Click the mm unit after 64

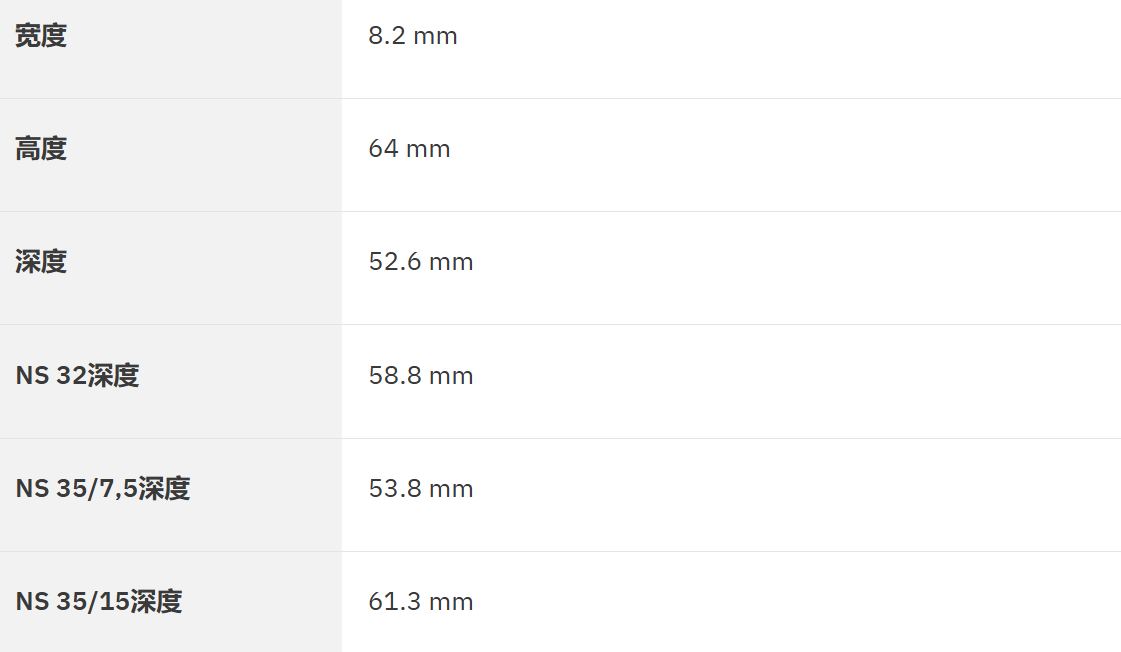[x=431, y=150]
